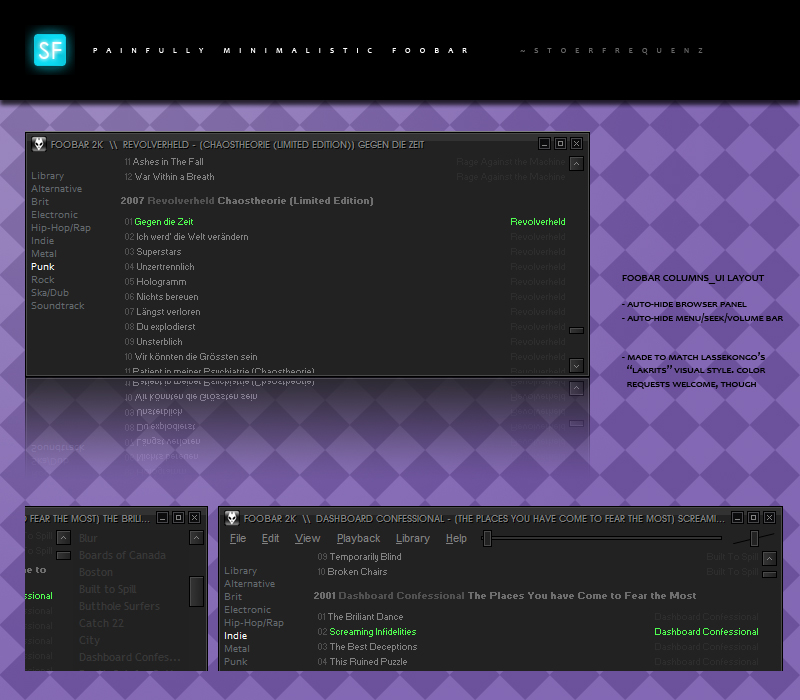Select Electronic genre in Revolverheld window

click(x=55, y=215)
